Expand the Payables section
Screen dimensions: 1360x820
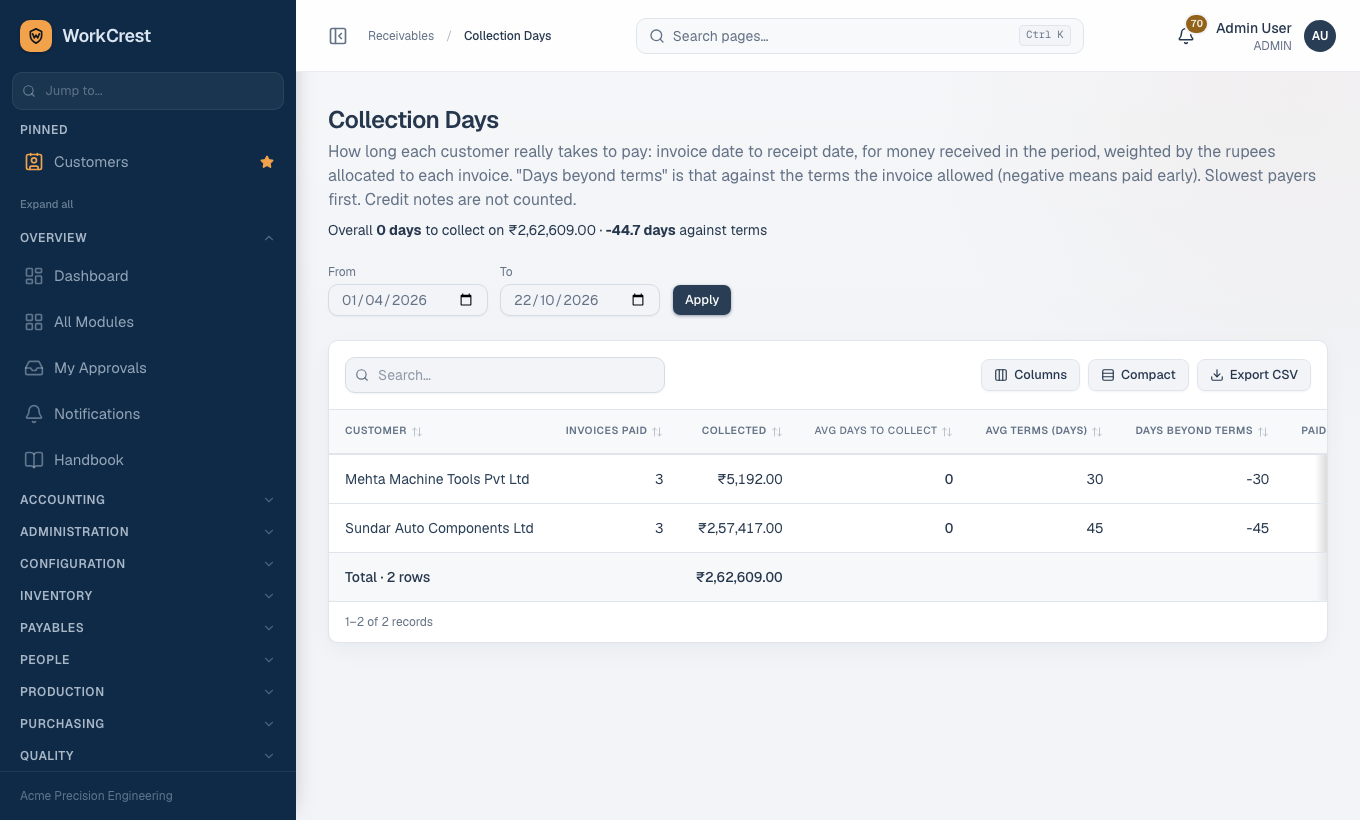tap(148, 628)
